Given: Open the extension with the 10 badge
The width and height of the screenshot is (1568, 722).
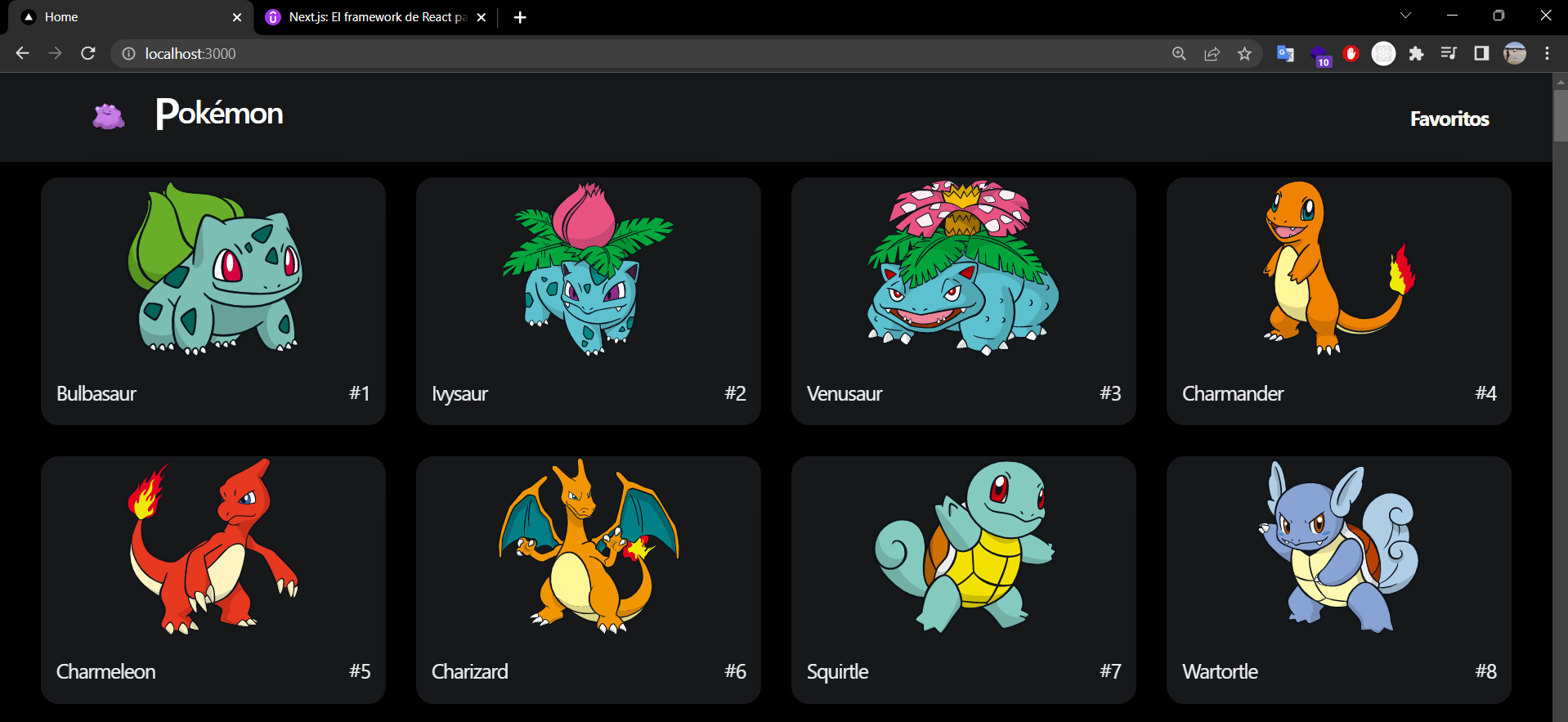Looking at the screenshot, I should (x=1319, y=55).
